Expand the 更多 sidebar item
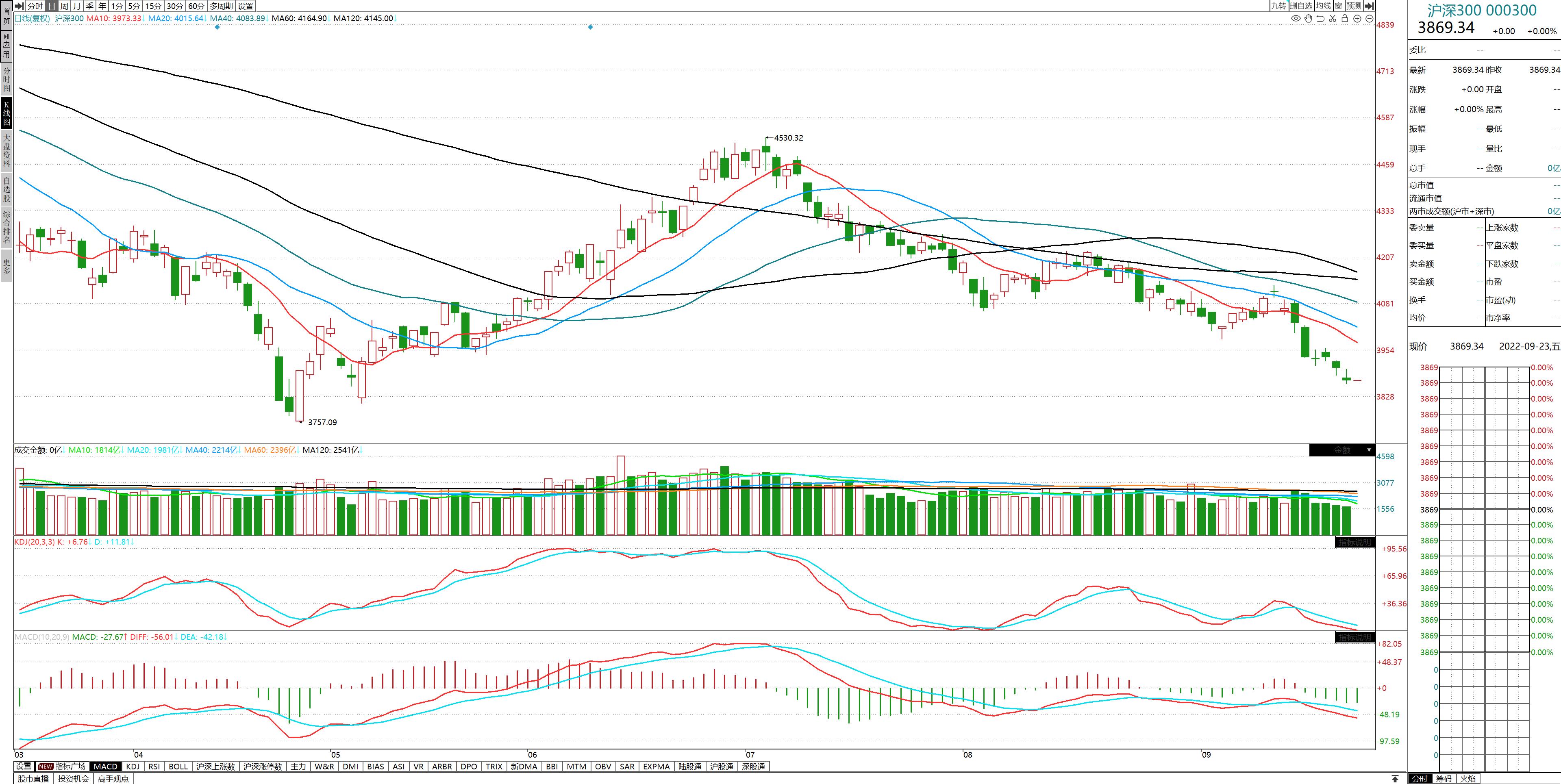 (x=7, y=267)
